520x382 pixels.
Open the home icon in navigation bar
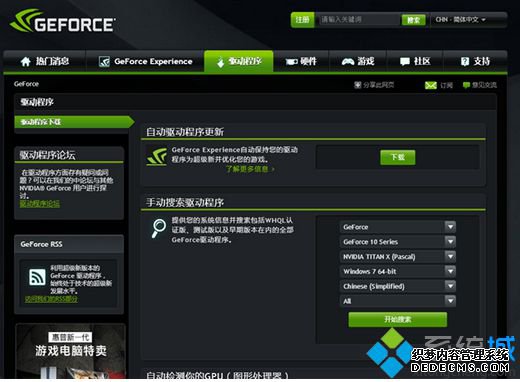point(25,61)
